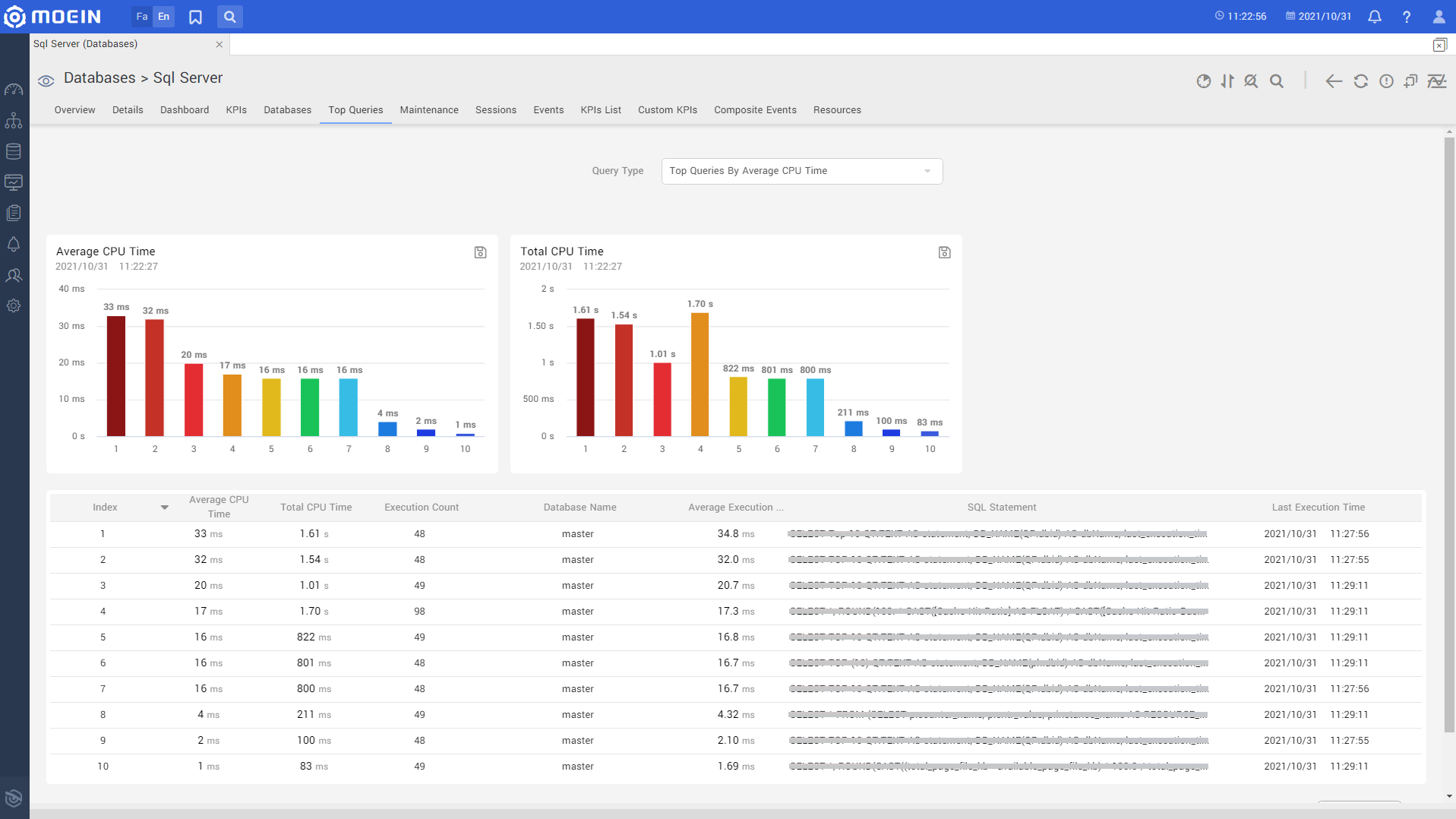Sort by SQL Statement column header
Image resolution: width=1456 pixels, height=819 pixels.
tap(1001, 508)
